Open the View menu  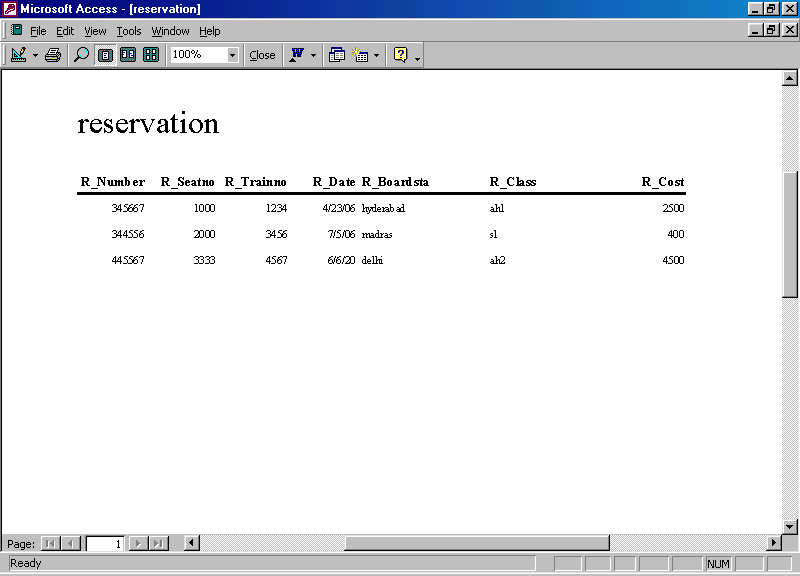95,31
